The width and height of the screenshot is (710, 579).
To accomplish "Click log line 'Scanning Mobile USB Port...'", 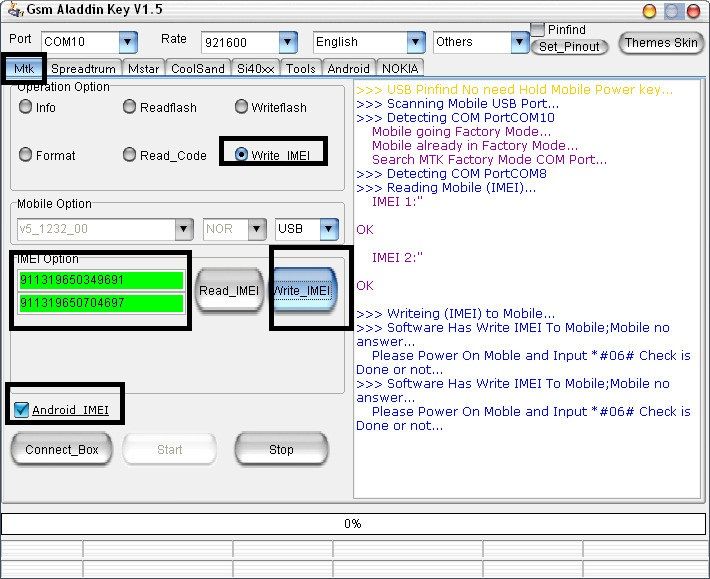I will point(458,104).
